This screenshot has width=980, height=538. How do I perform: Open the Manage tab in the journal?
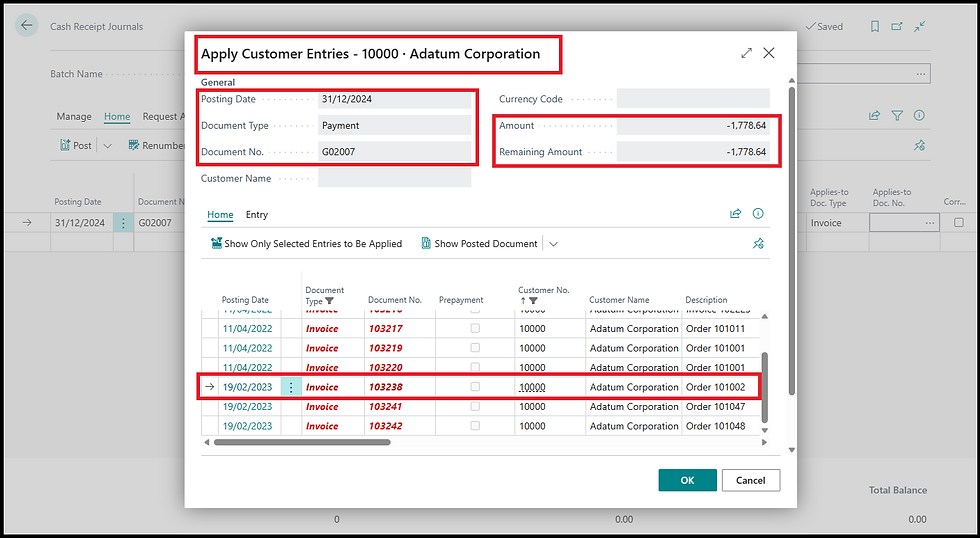(74, 116)
